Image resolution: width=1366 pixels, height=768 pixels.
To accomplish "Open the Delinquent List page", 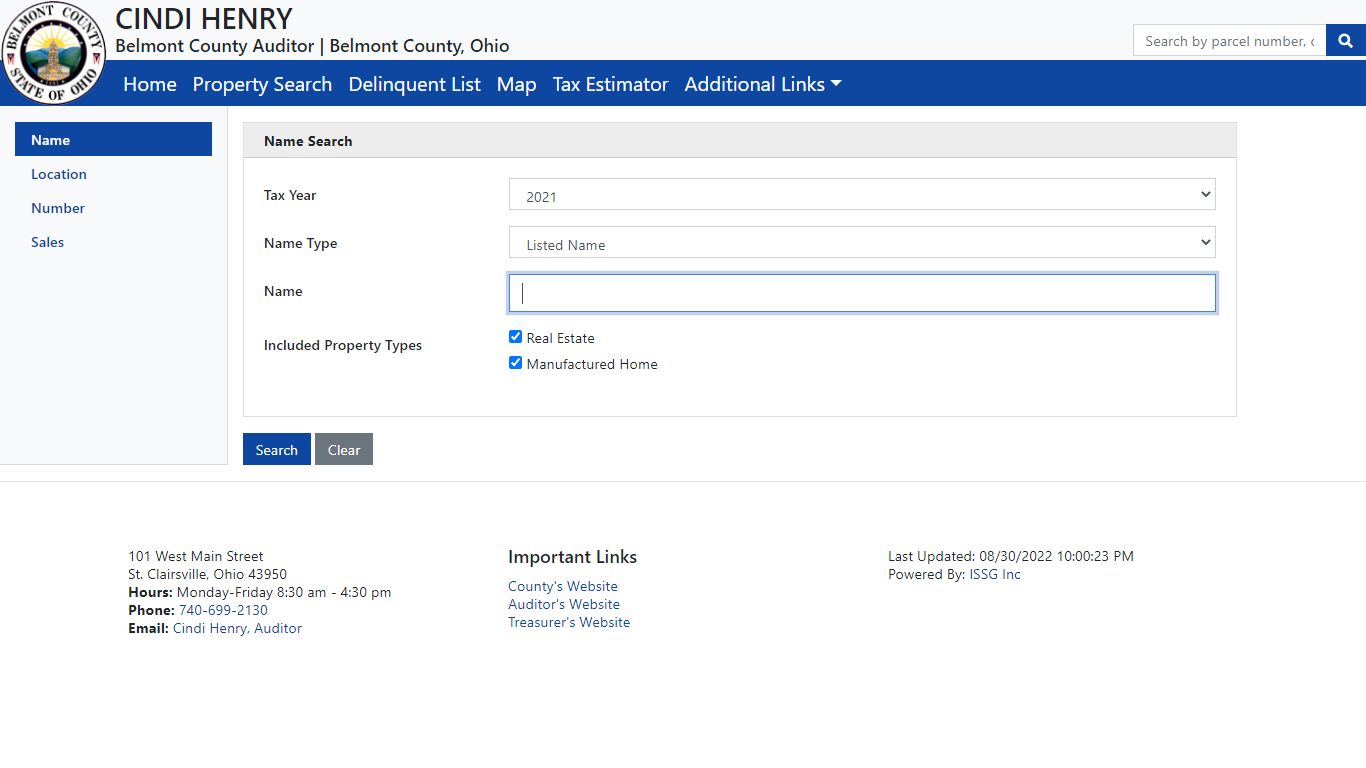I will pyautogui.click(x=414, y=84).
